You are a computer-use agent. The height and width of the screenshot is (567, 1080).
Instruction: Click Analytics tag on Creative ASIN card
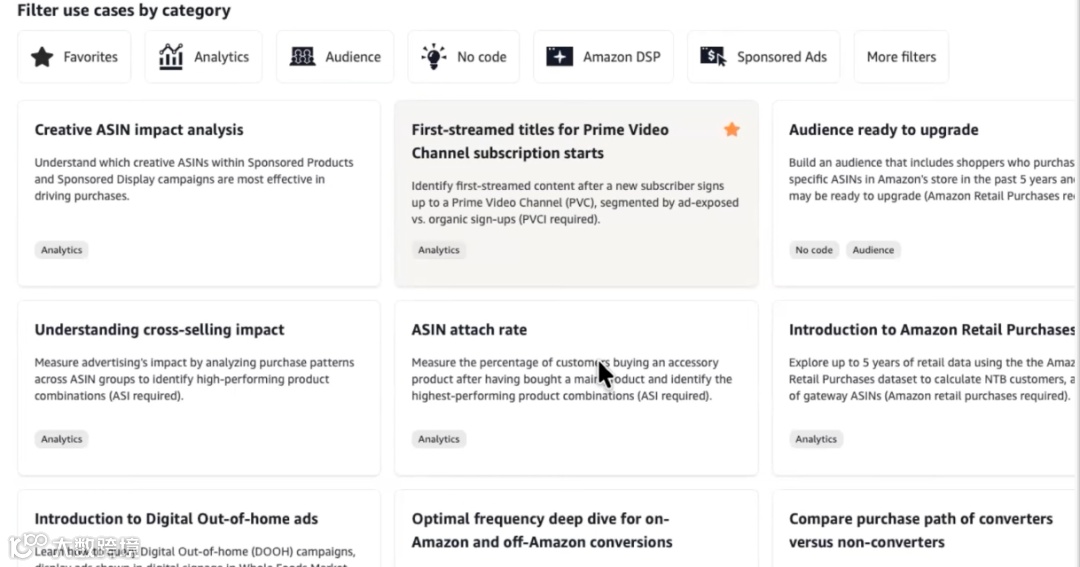coord(62,250)
